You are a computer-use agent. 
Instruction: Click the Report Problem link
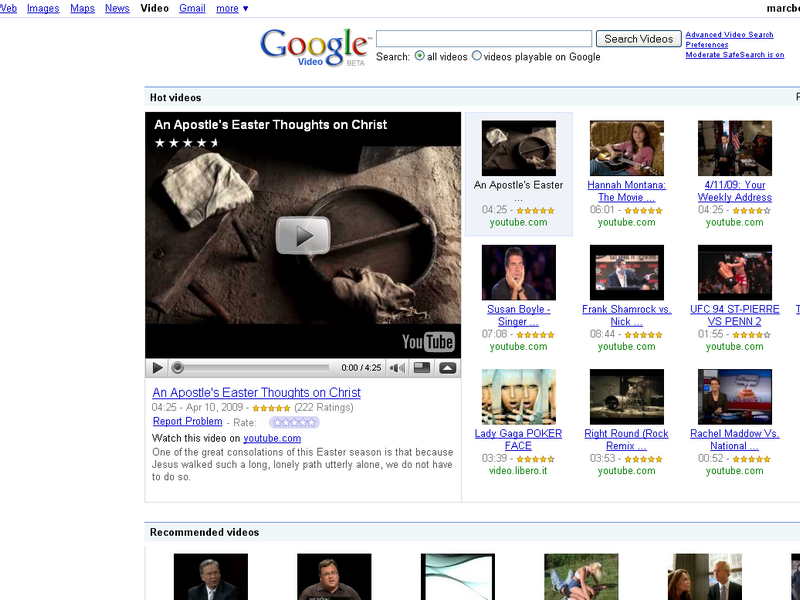[x=188, y=421]
